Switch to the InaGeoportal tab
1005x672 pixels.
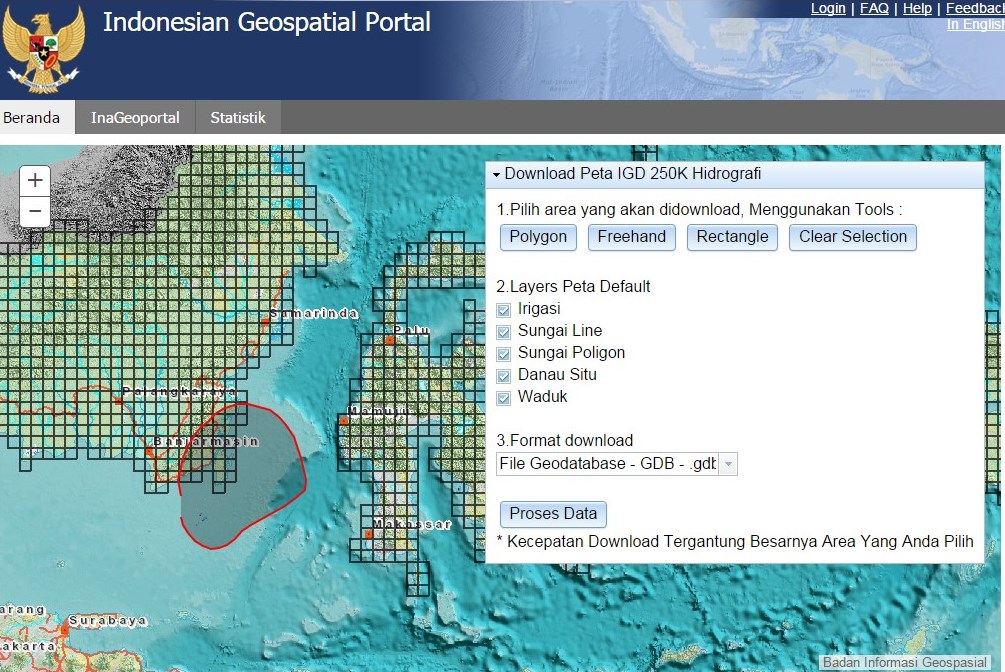point(135,117)
